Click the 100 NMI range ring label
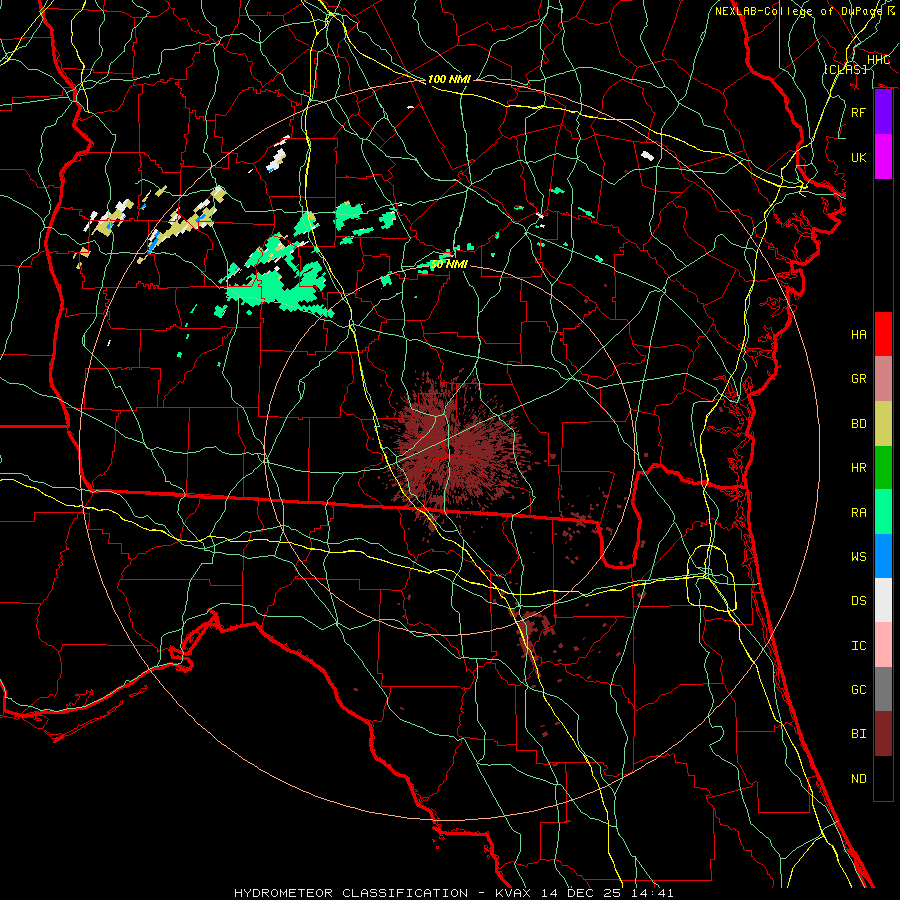 point(449,79)
